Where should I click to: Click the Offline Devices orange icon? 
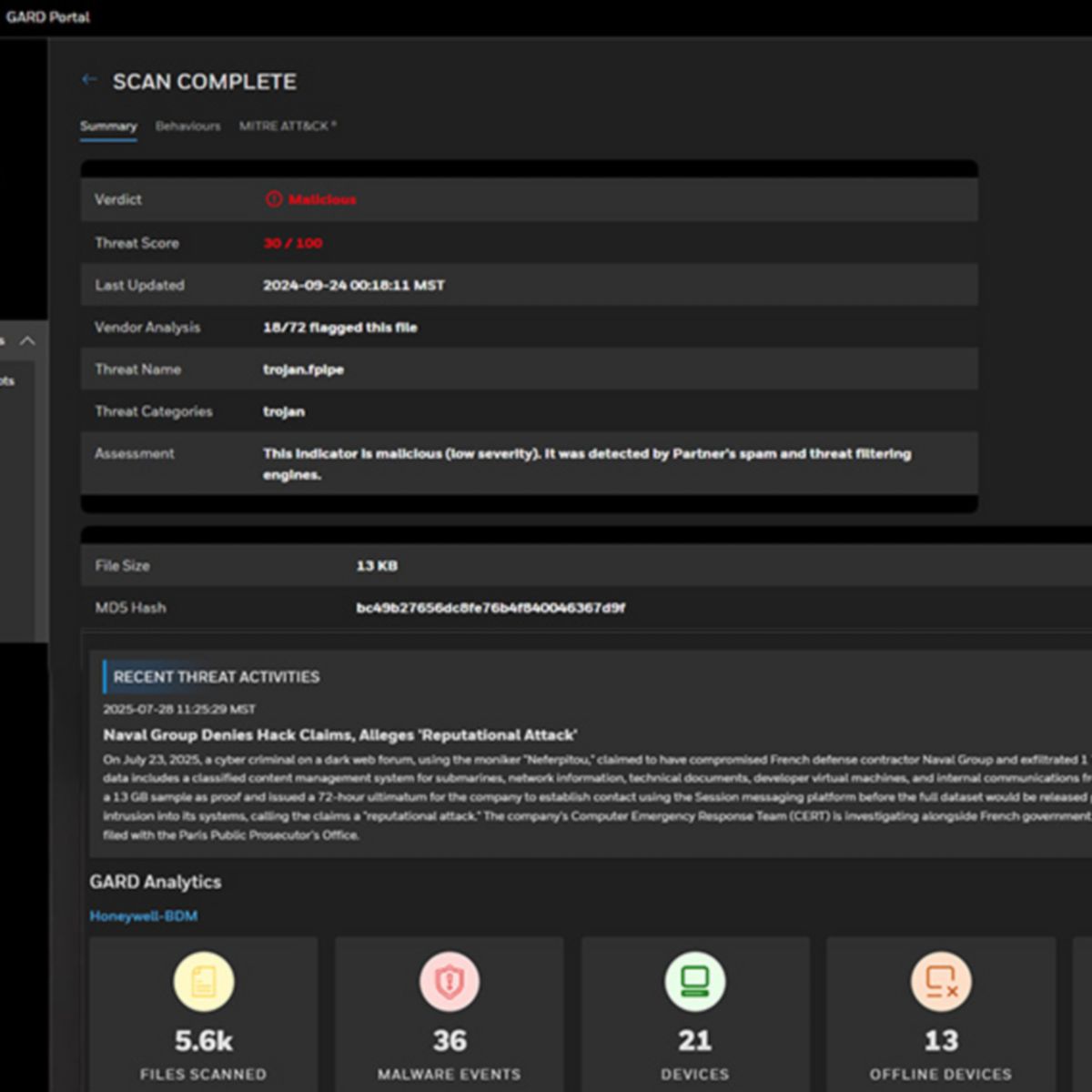tap(941, 981)
